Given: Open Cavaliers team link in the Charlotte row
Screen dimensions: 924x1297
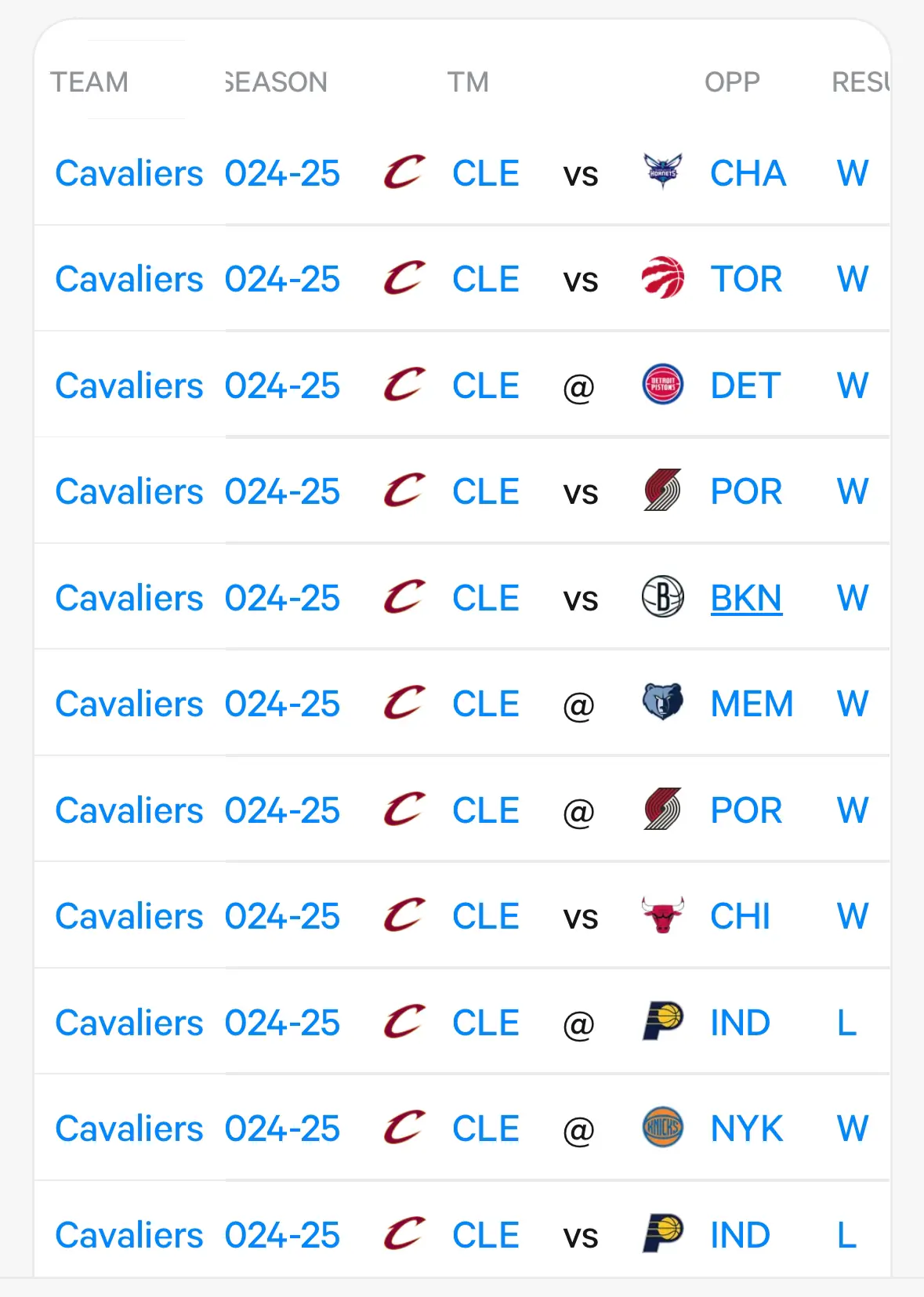Looking at the screenshot, I should [129, 173].
